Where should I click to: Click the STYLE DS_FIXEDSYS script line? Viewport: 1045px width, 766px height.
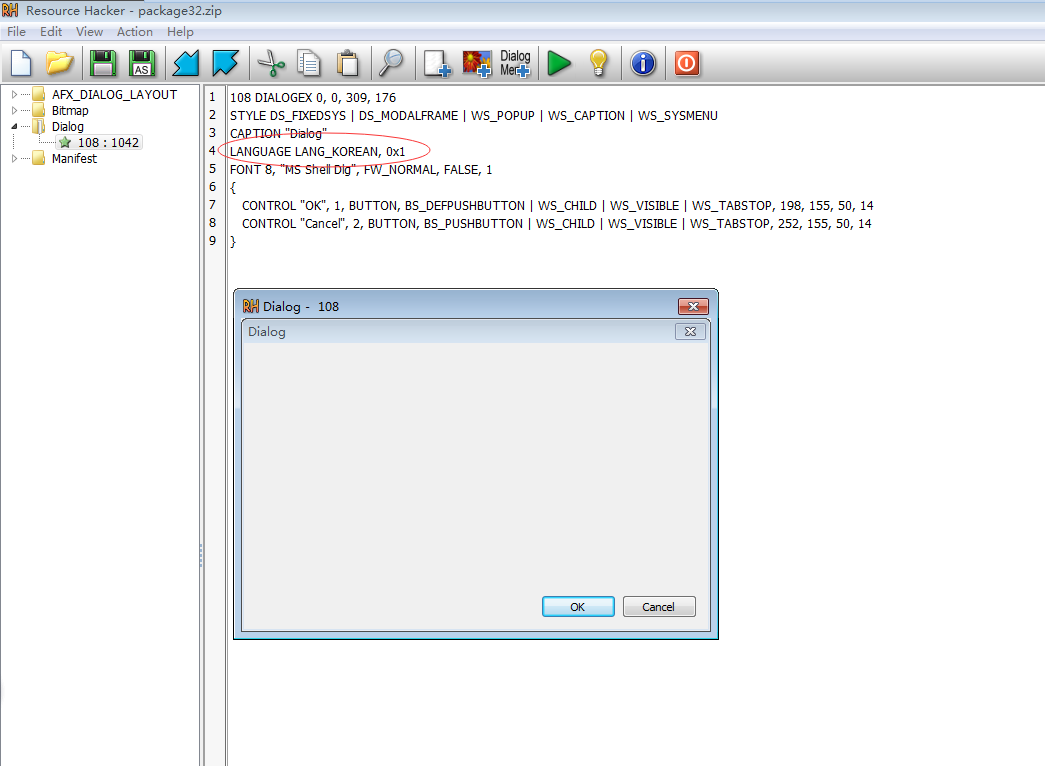[473, 115]
